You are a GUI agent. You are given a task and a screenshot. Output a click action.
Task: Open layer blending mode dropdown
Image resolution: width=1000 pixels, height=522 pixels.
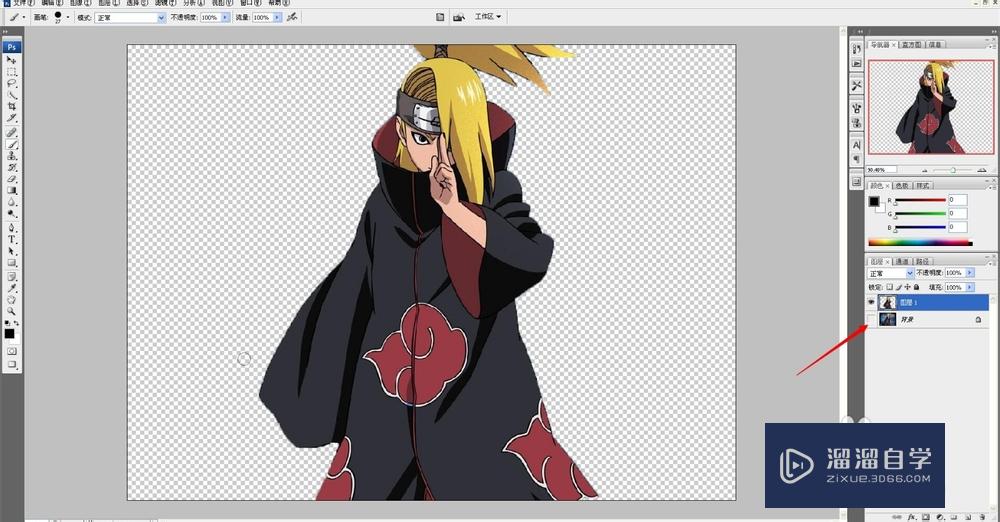coord(890,273)
